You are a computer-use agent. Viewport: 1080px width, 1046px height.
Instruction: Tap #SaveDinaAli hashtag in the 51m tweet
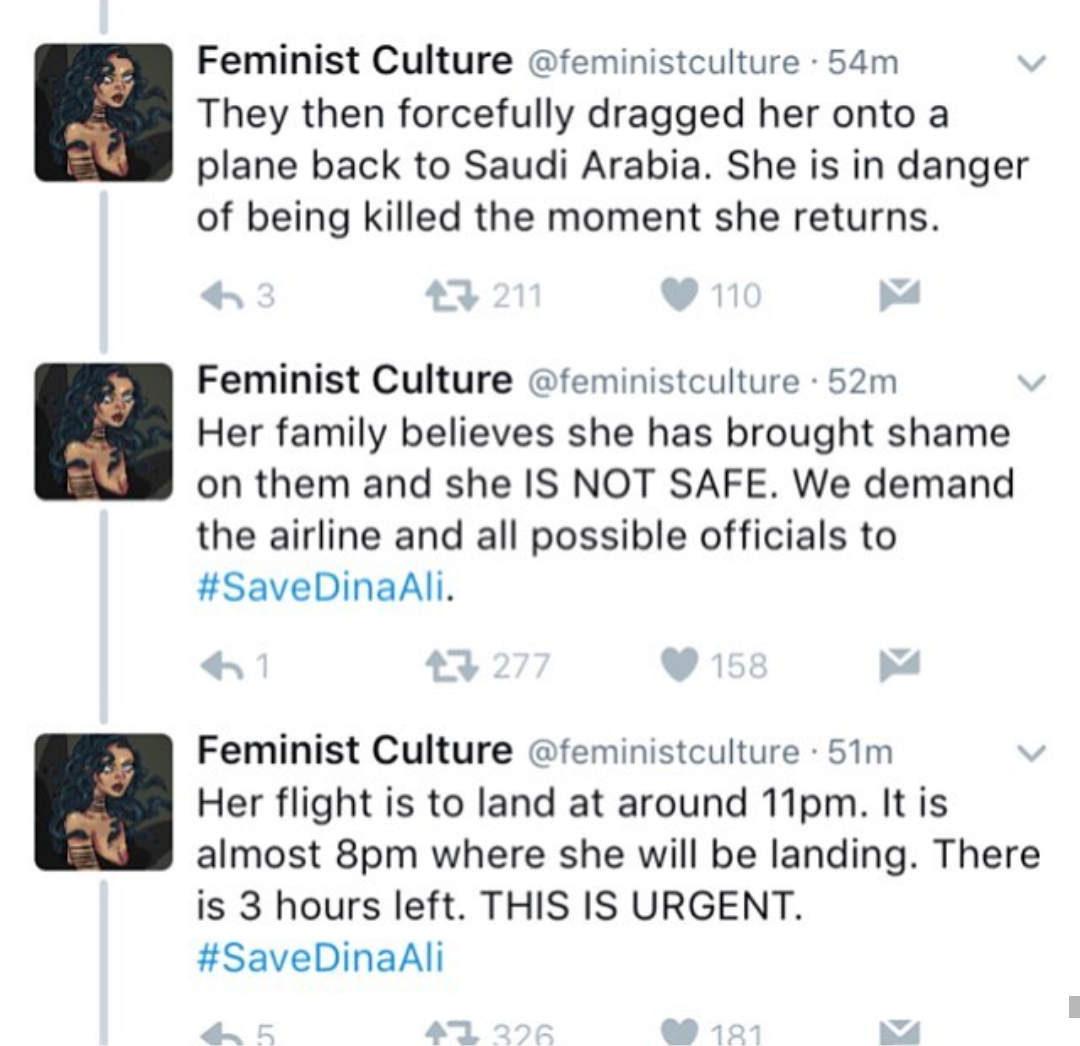pyautogui.click(x=320, y=958)
